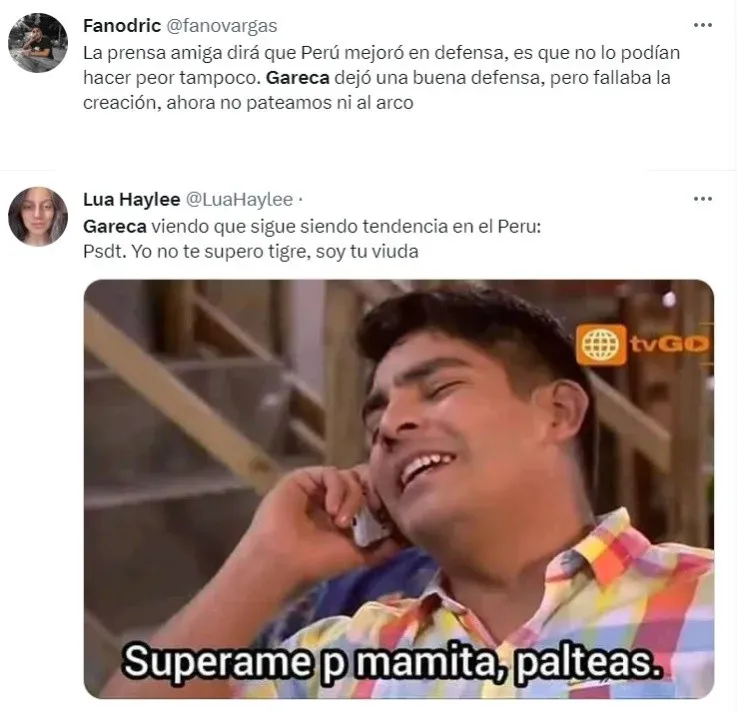Expand the three-dot menu on Lua Haylee's tweet
Viewport: 740px width, 713px height.
(702, 199)
